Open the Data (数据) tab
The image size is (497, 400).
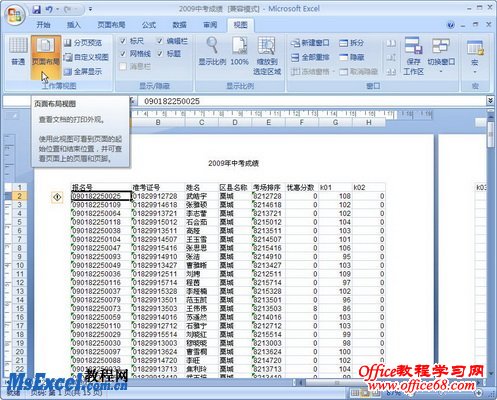179,25
